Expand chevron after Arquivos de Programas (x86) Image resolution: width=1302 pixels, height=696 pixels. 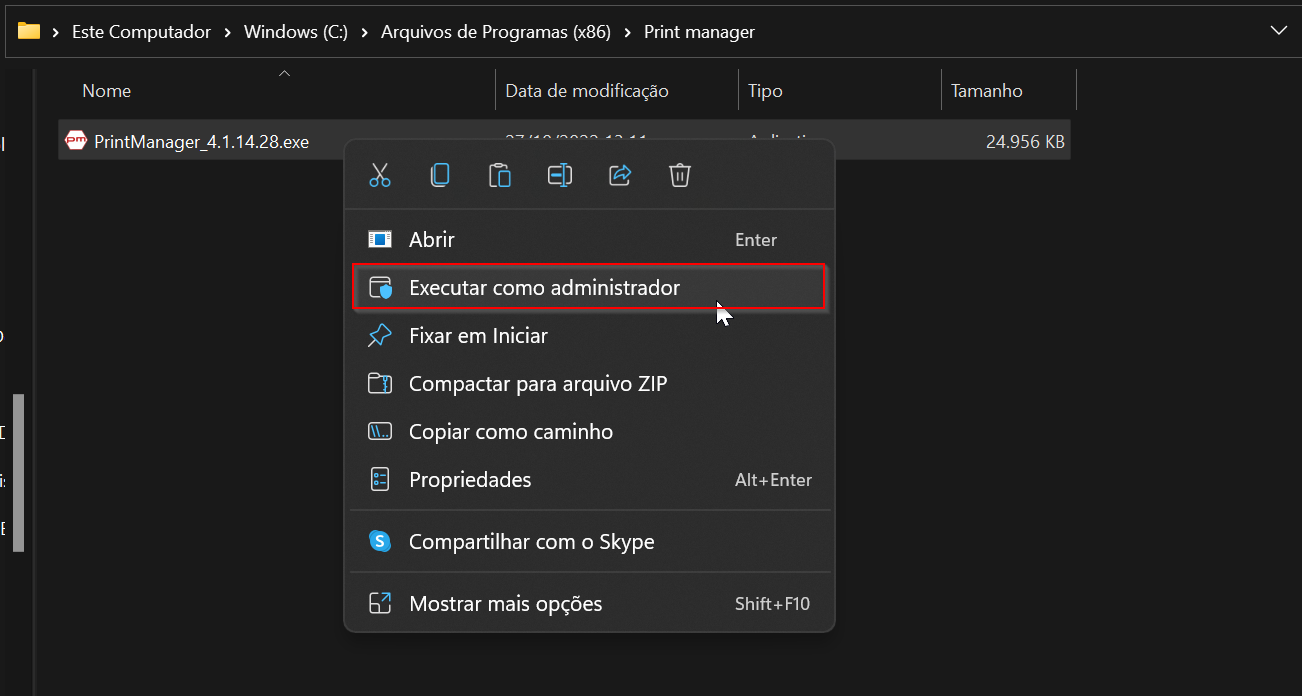coord(627,32)
